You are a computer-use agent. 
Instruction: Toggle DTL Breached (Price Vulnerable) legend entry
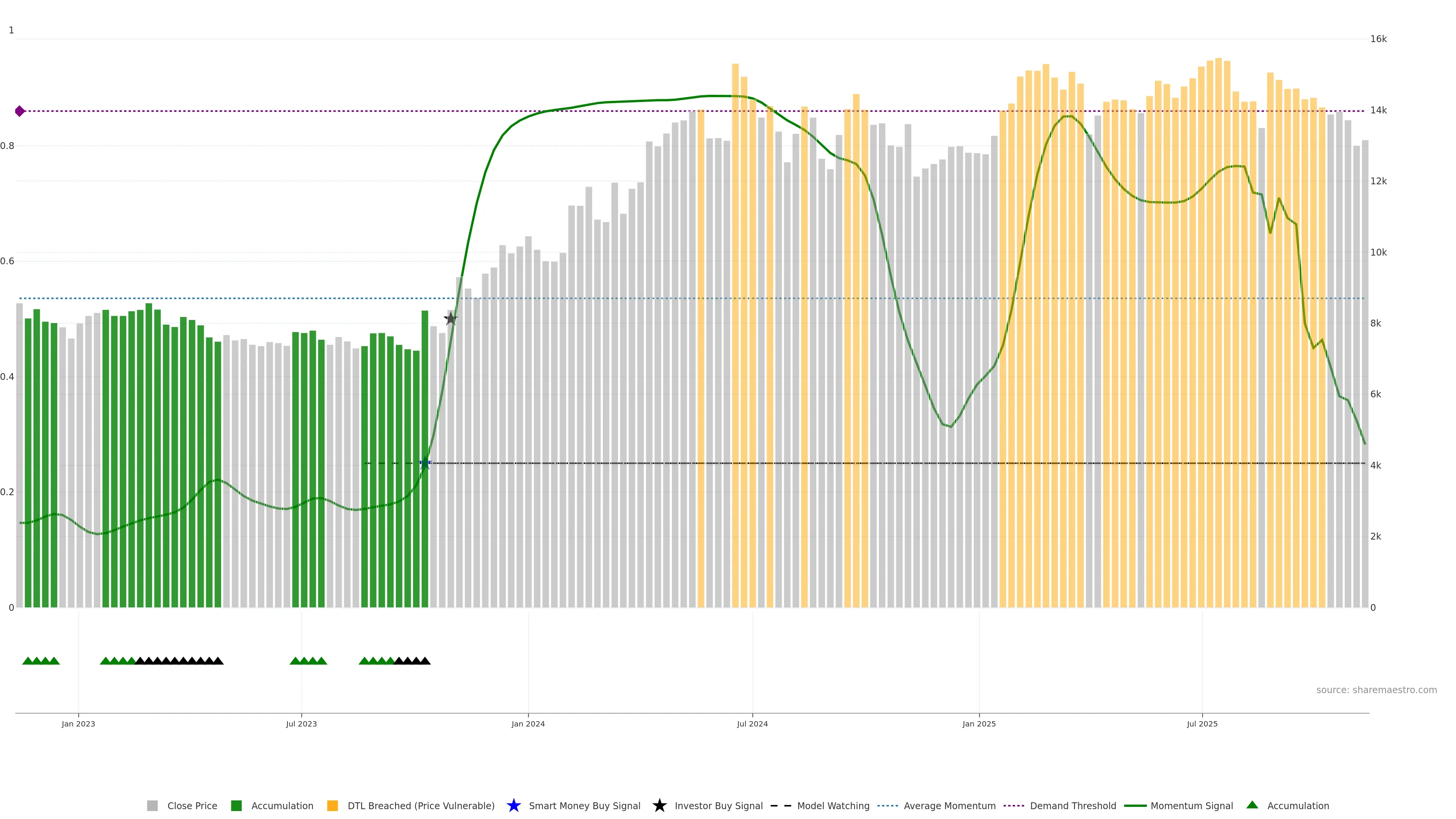[420, 805]
